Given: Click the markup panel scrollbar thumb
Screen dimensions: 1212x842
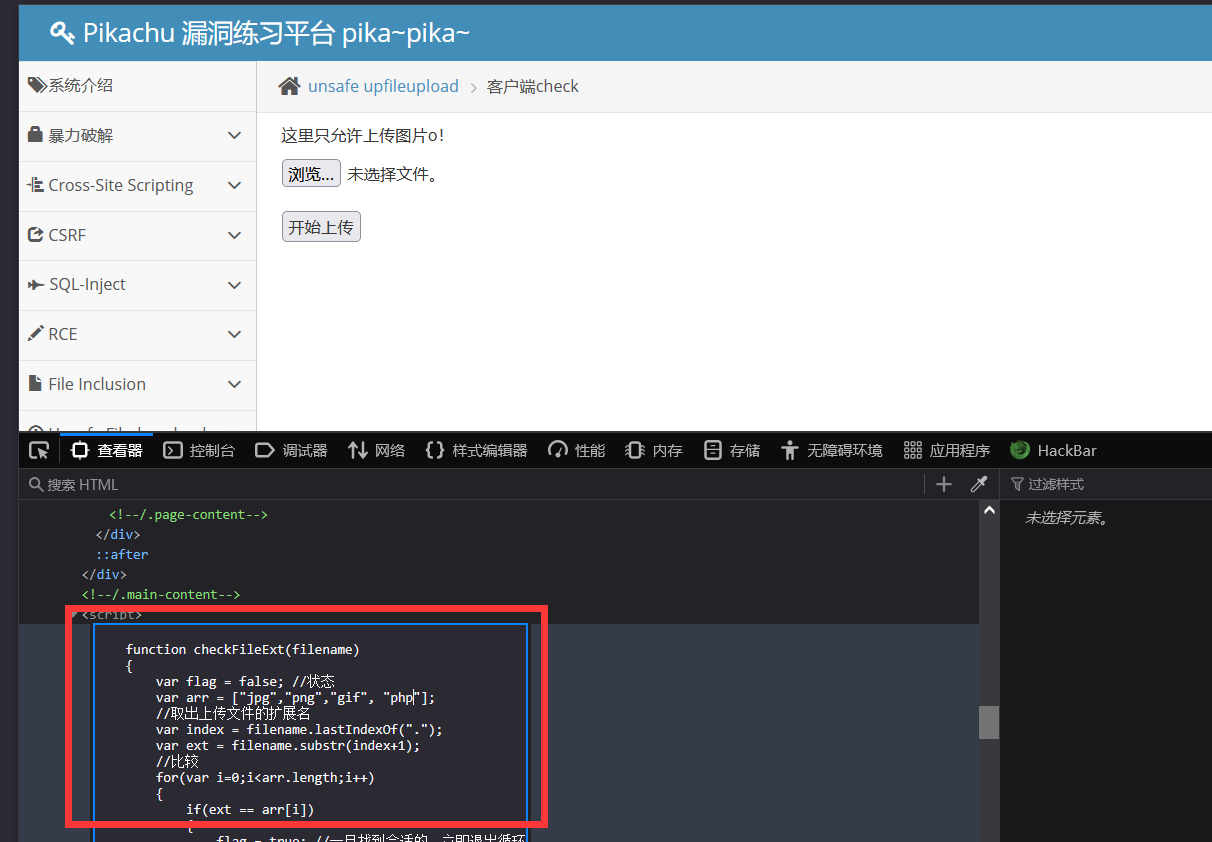Looking at the screenshot, I should pyautogui.click(x=989, y=722).
